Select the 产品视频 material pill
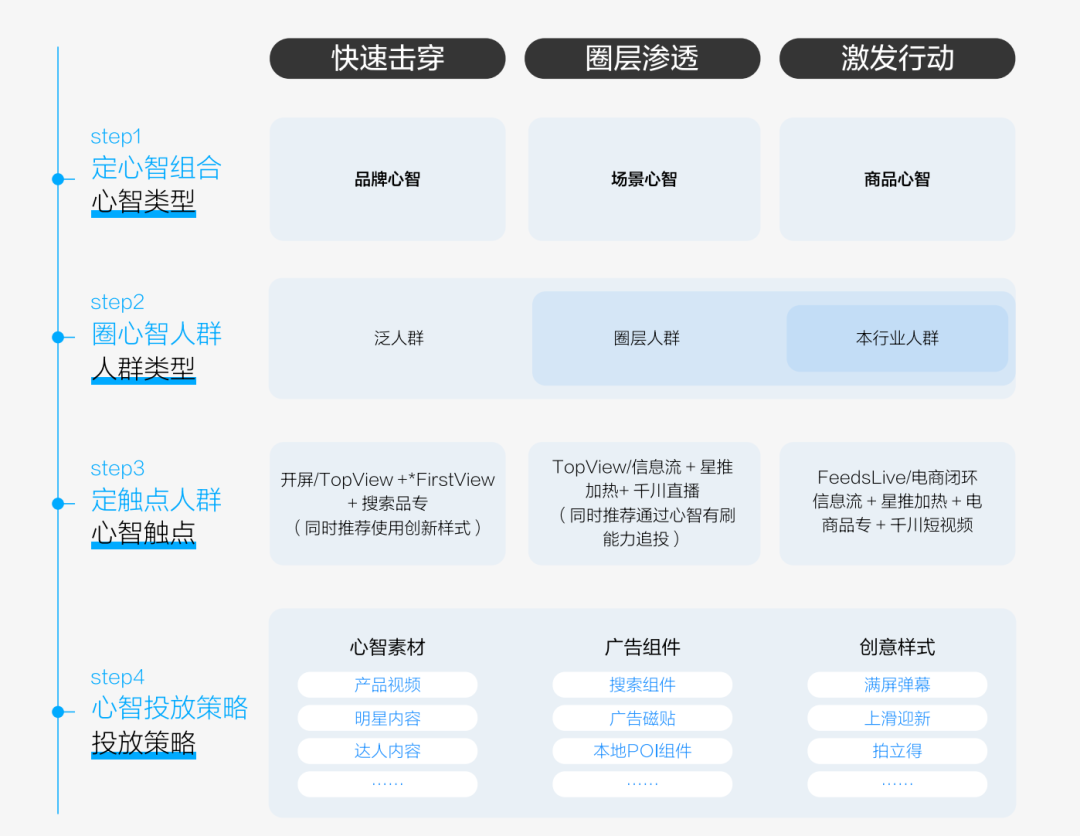The image size is (1080, 836). tap(387, 685)
